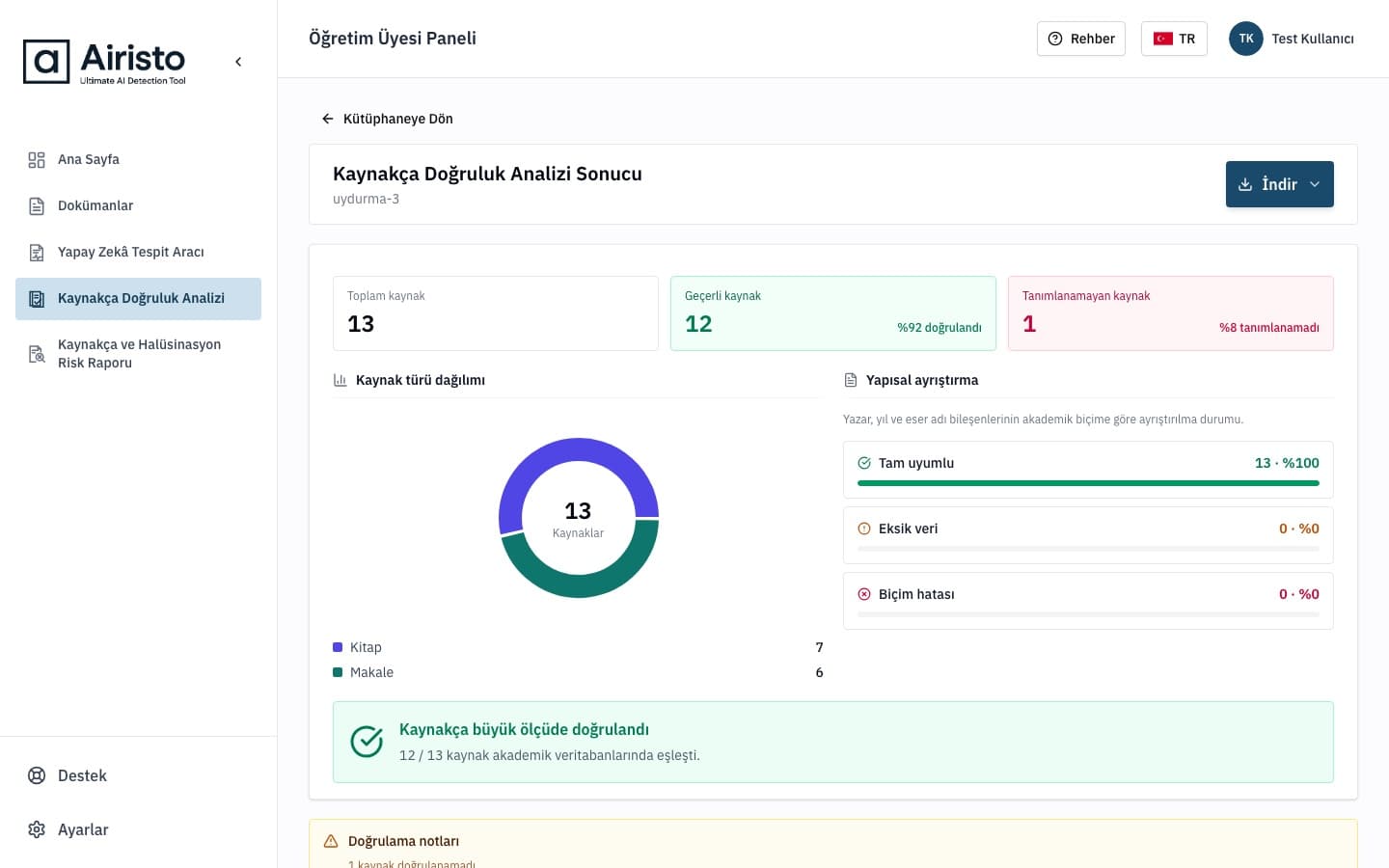Click the back arrow beside Kütüphaneye Dön

[328, 119]
